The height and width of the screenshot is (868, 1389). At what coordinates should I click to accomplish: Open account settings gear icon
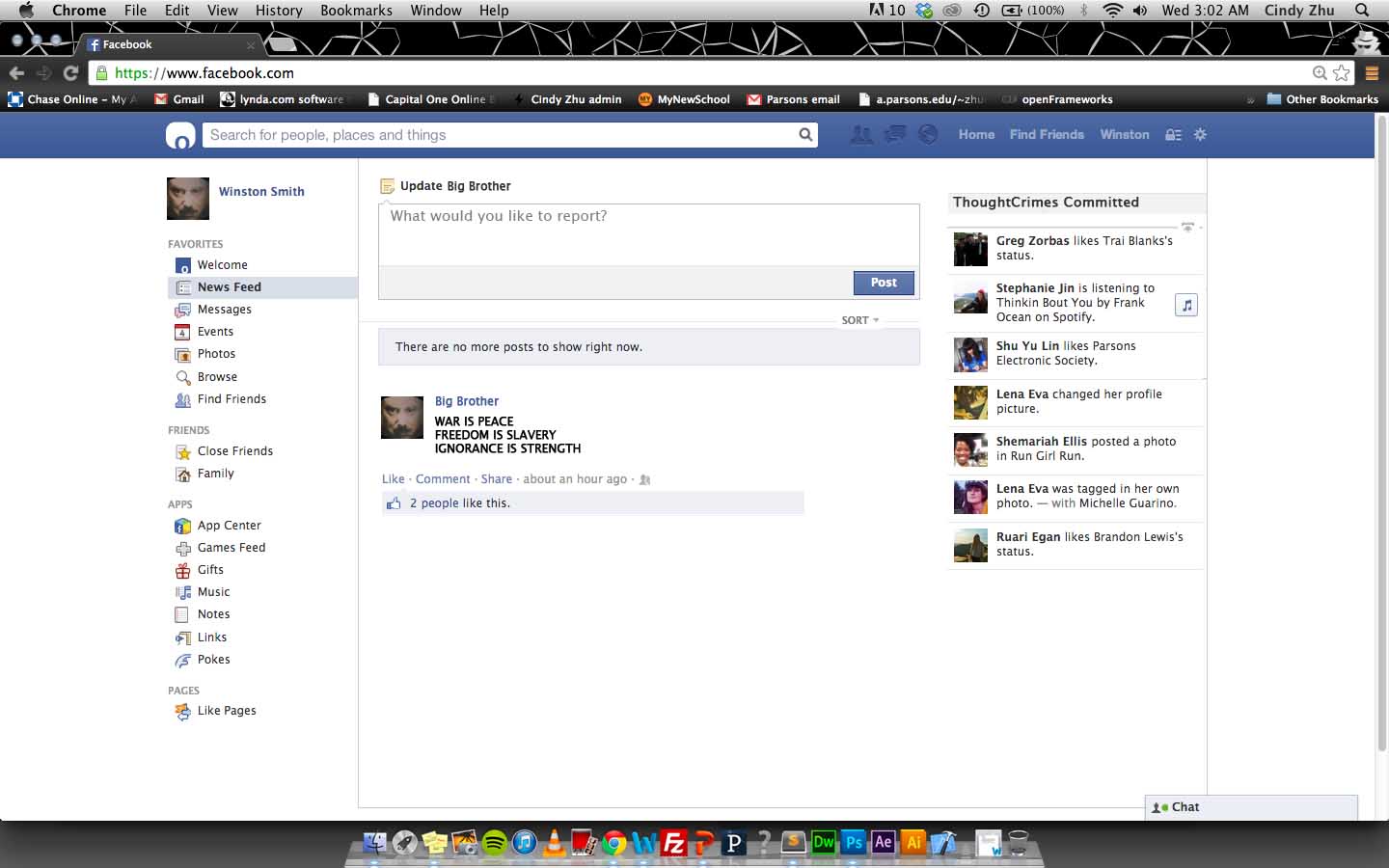click(1200, 135)
